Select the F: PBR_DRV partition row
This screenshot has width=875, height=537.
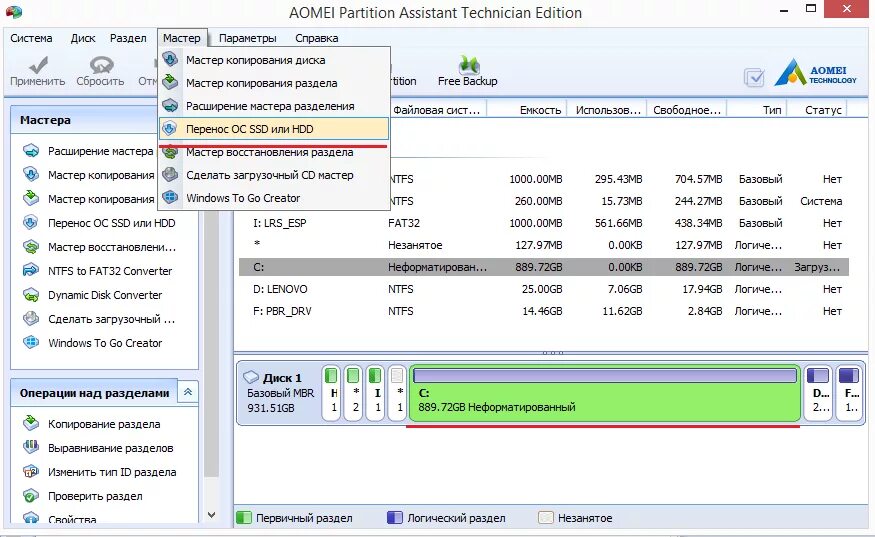544,311
